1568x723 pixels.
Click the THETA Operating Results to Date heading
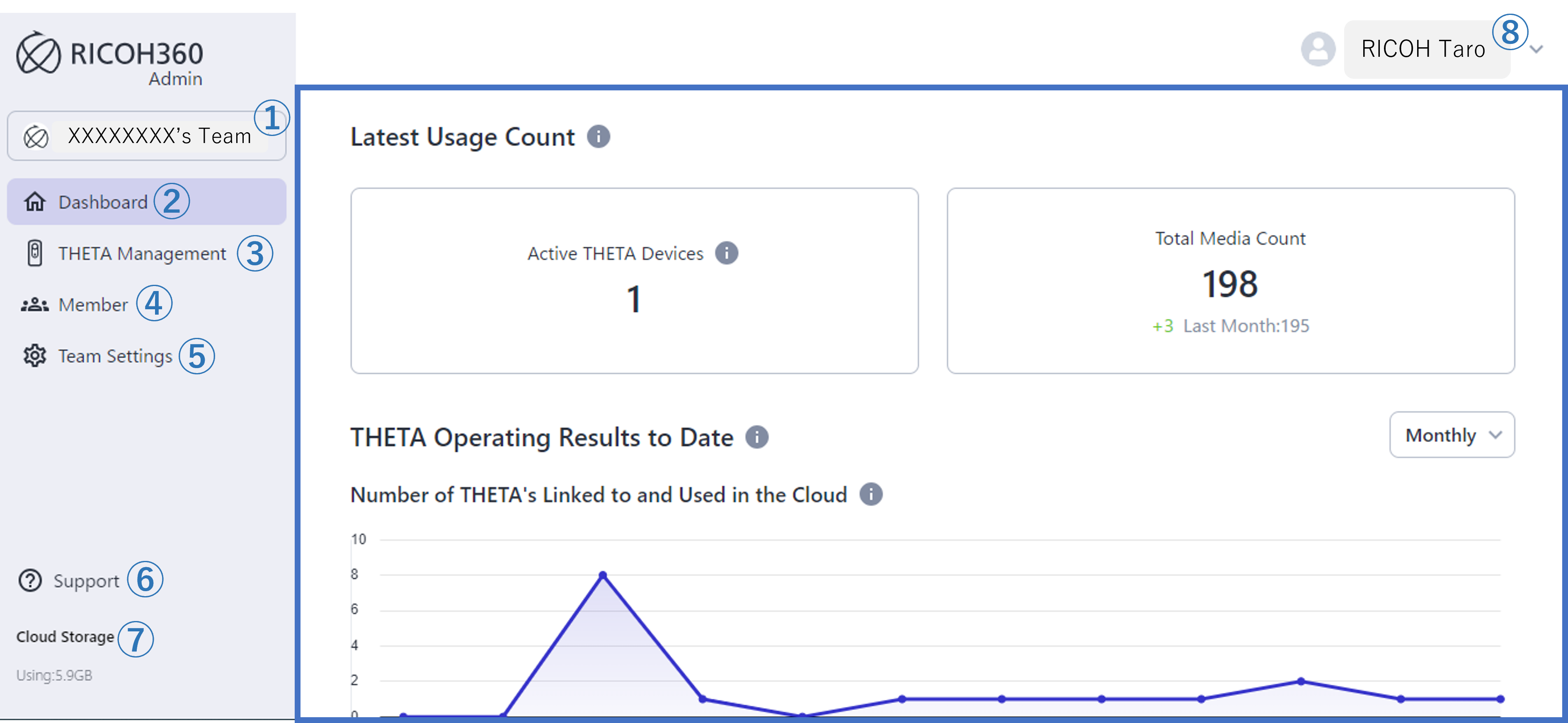coord(542,438)
